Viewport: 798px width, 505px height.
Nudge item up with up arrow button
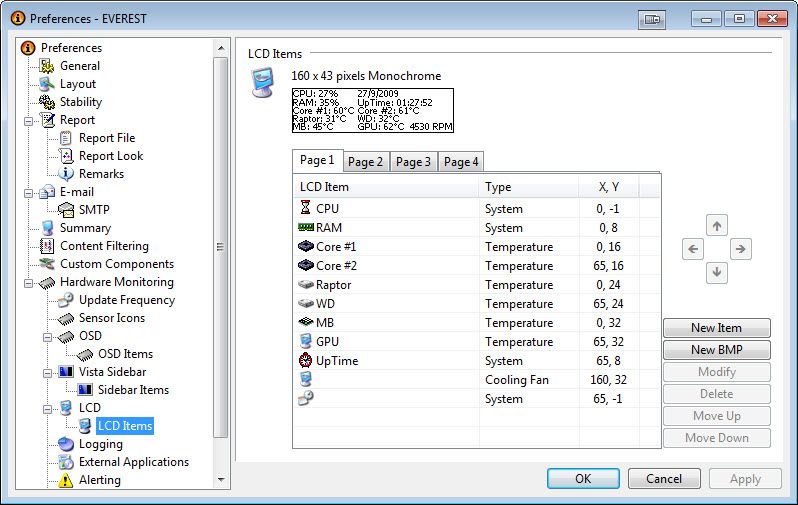click(x=717, y=226)
